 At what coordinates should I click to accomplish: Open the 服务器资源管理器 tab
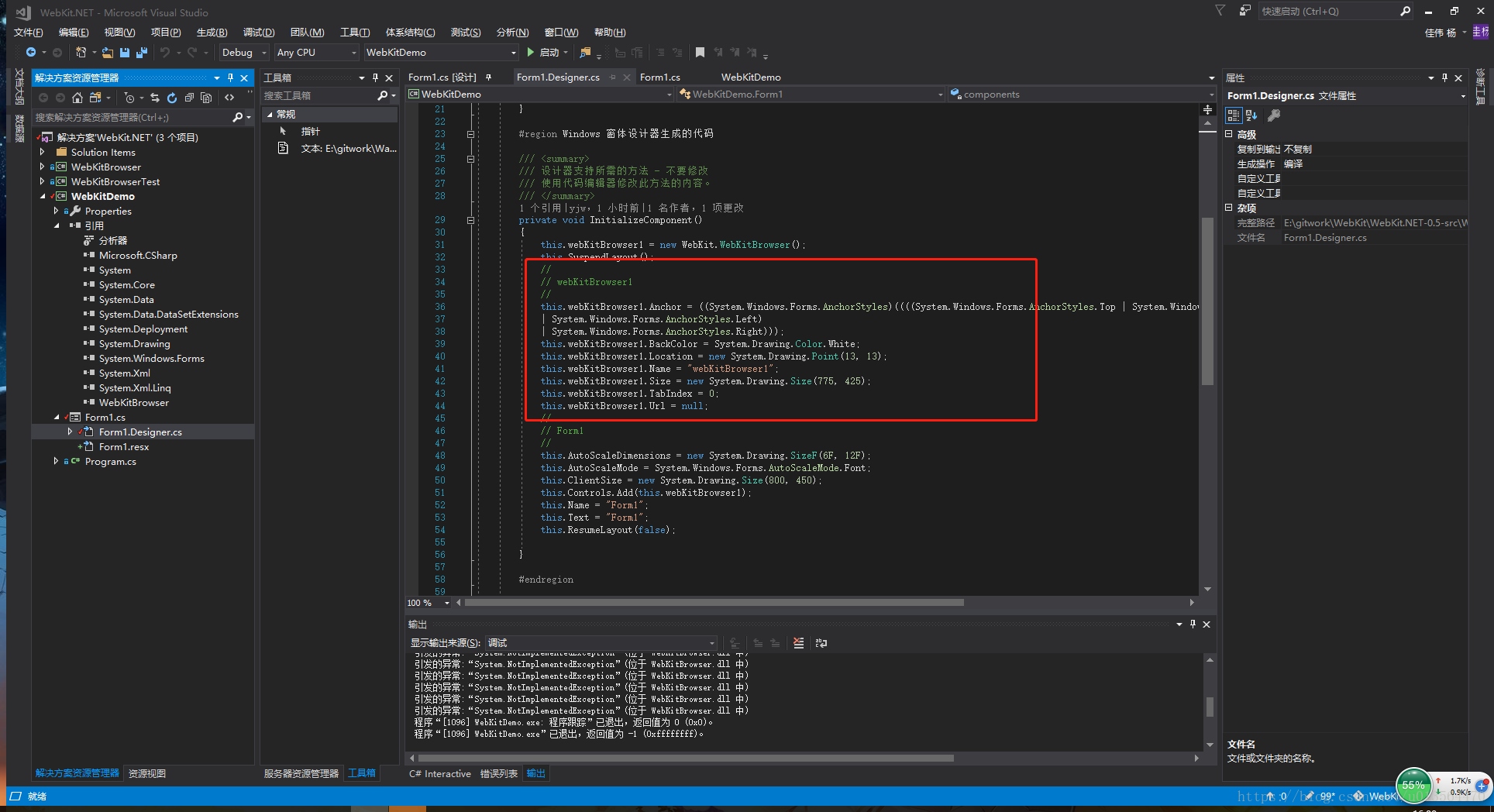(301, 773)
